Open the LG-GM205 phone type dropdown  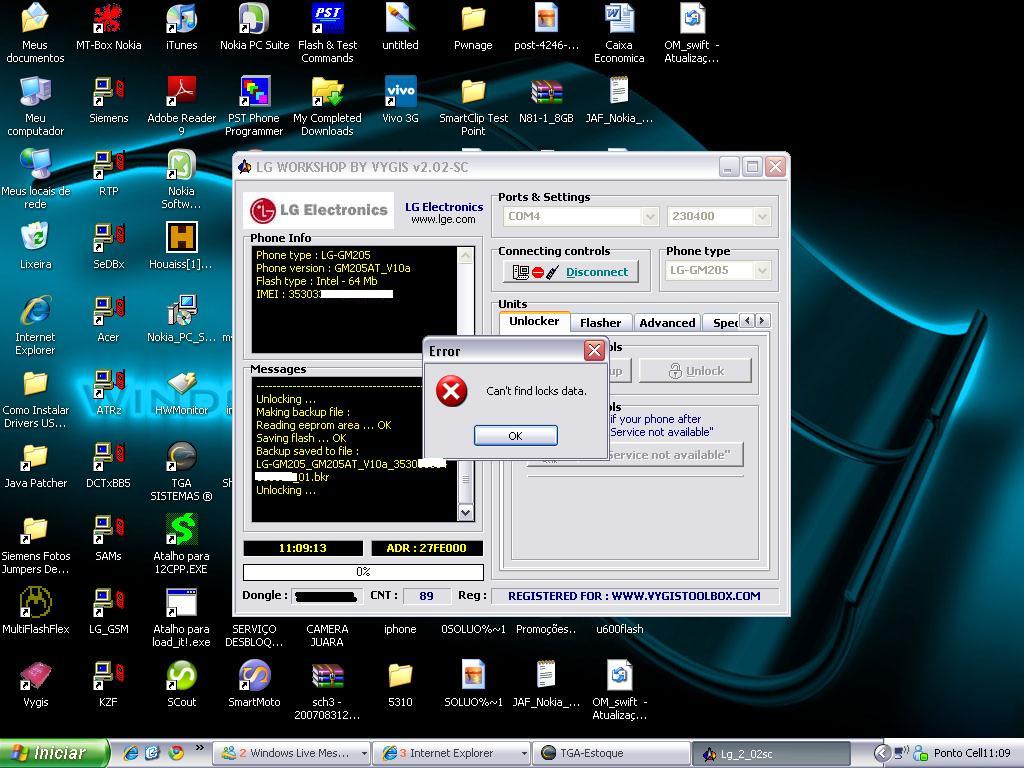pos(762,270)
